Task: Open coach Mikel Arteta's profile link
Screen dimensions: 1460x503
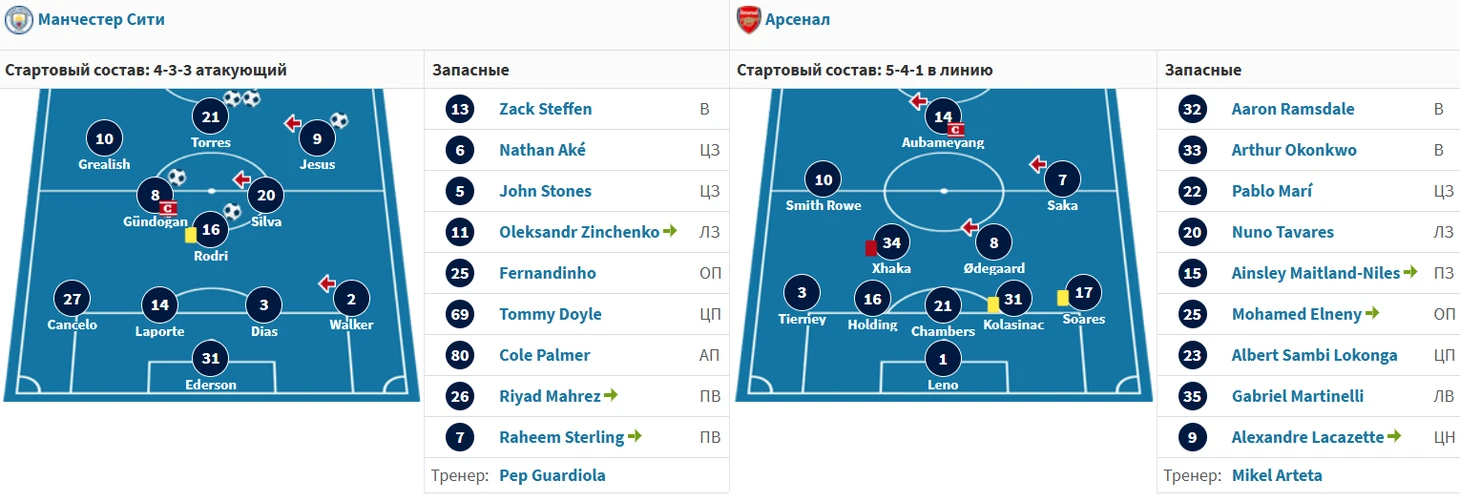Action: tap(1276, 476)
